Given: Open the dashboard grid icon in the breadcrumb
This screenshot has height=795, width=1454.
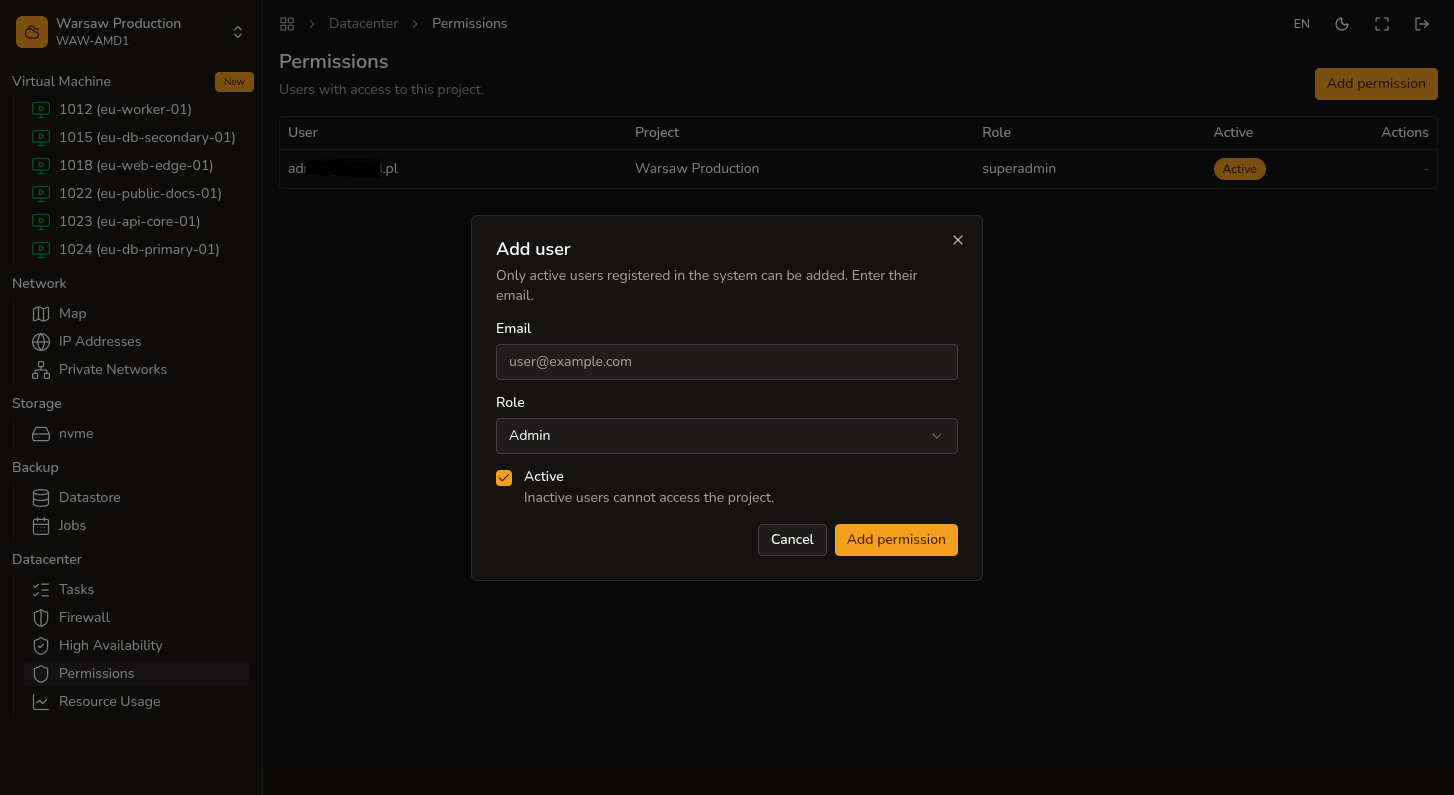Looking at the screenshot, I should [287, 24].
